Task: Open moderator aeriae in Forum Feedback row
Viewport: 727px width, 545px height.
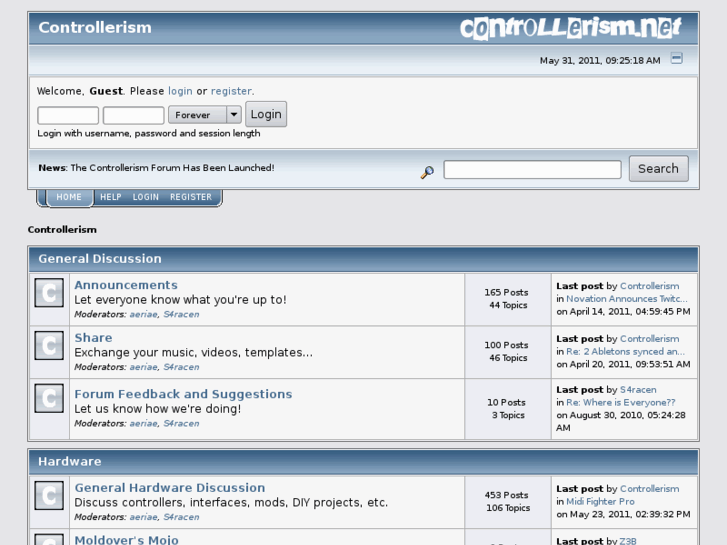Action: [143, 423]
